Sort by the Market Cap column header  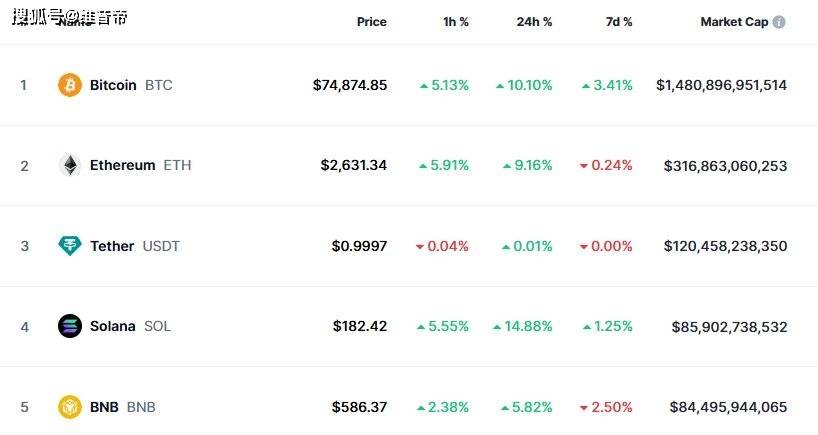(734, 22)
